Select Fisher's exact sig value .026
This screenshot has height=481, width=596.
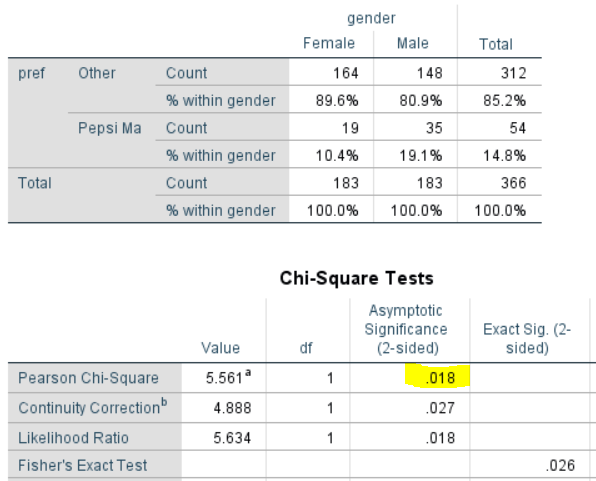click(x=560, y=465)
